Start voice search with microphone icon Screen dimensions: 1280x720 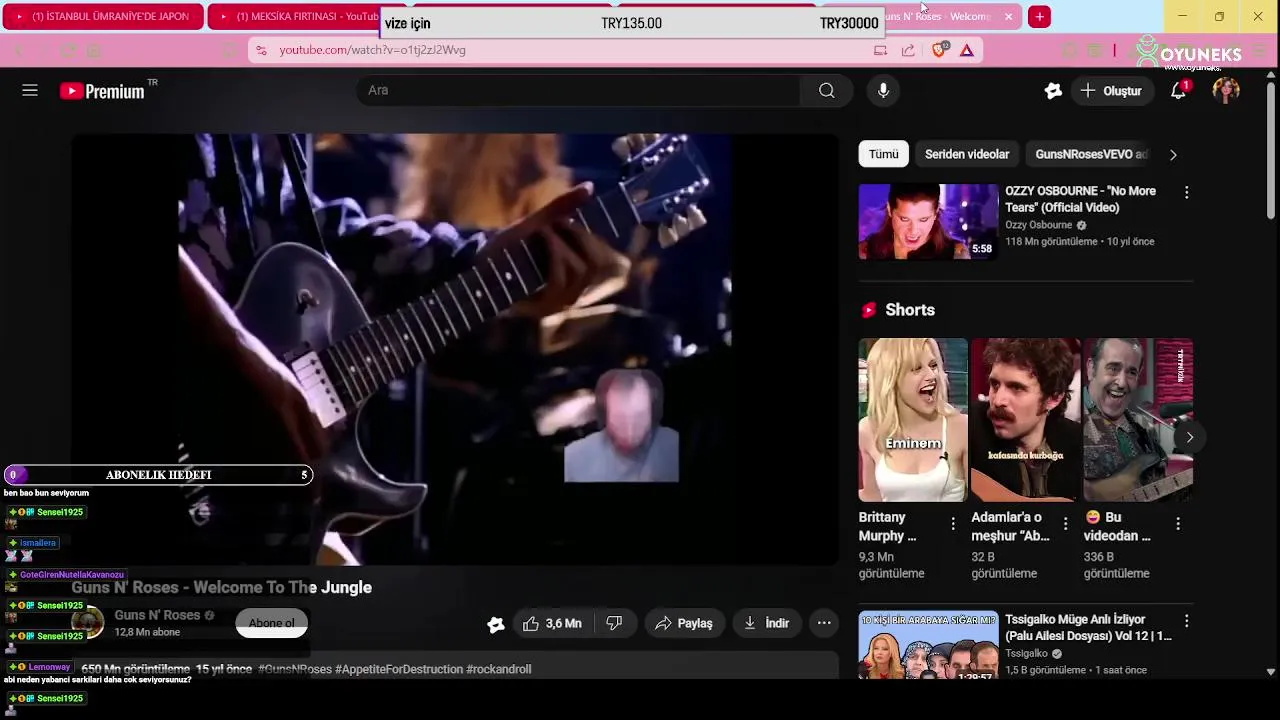click(x=883, y=90)
